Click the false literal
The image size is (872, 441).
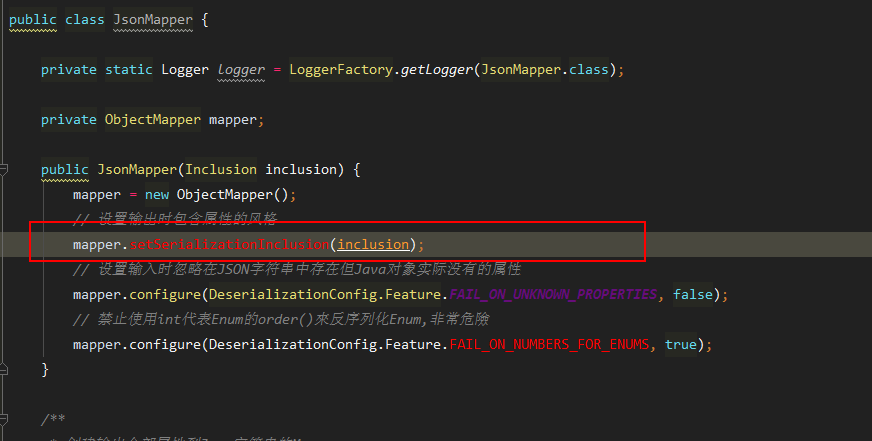693,295
